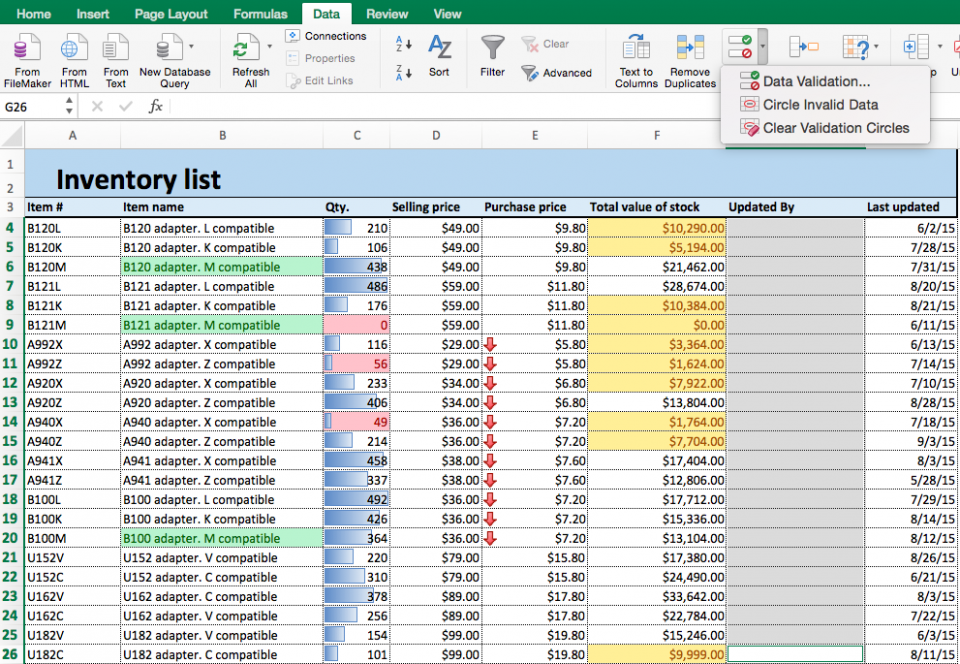
Task: Click the From FileMaker import icon
Action: (x=27, y=49)
